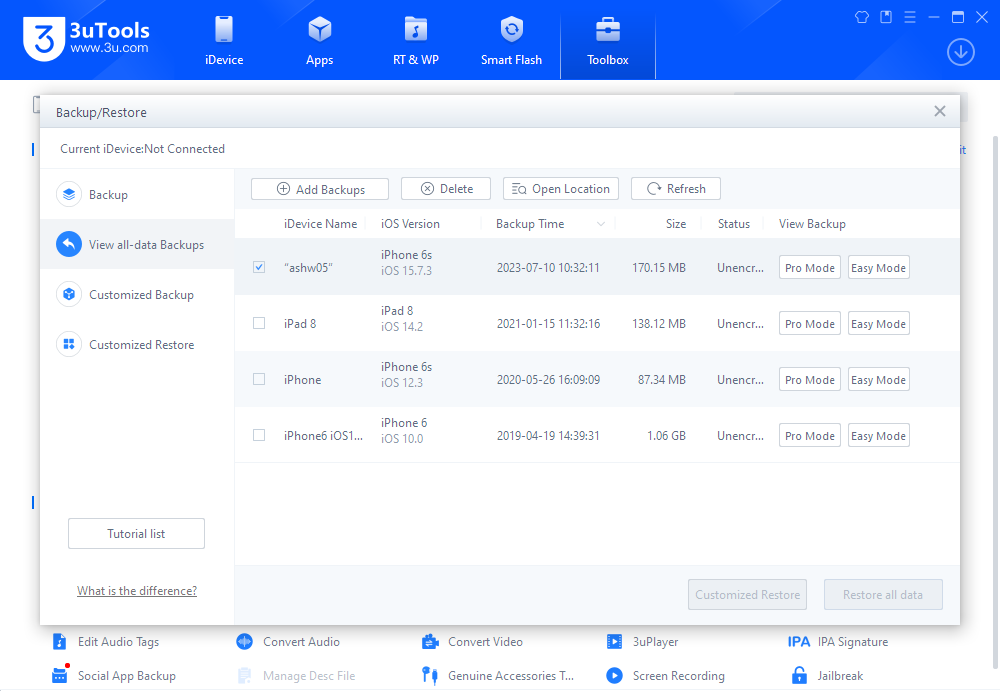Click the iOS Version column header

click(410, 224)
